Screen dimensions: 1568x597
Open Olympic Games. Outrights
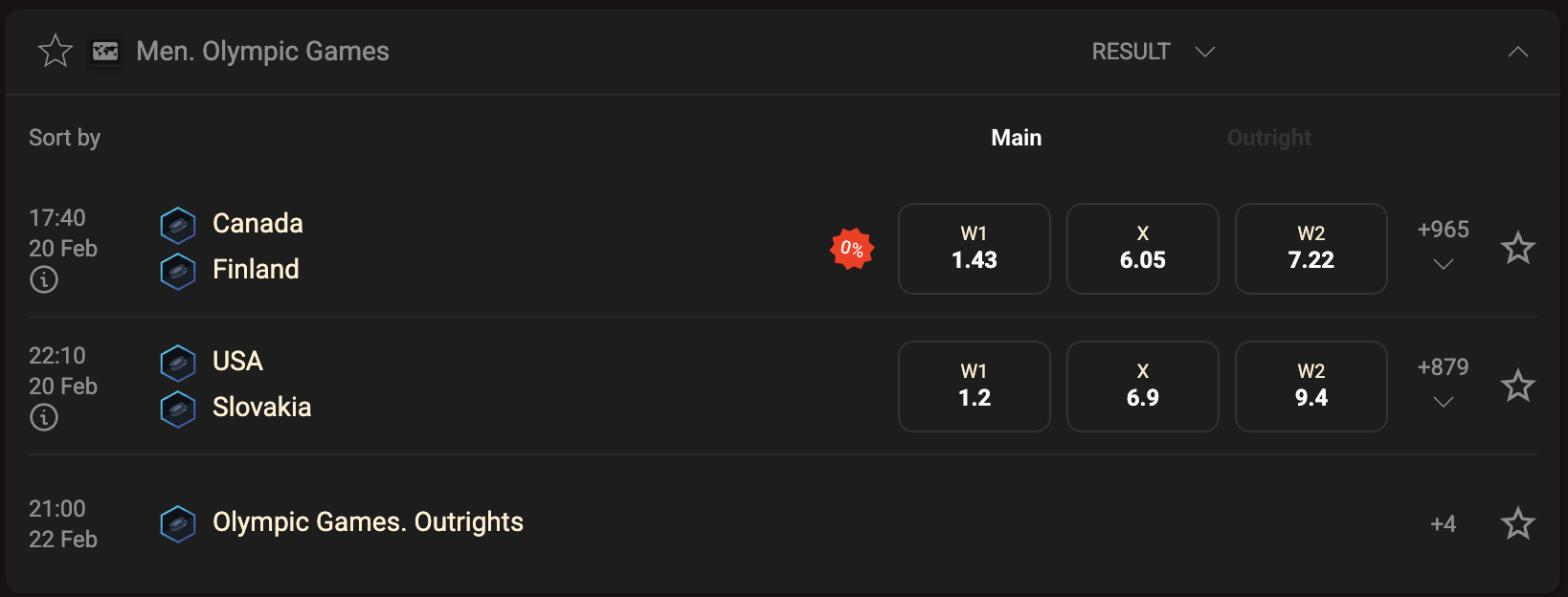(368, 523)
